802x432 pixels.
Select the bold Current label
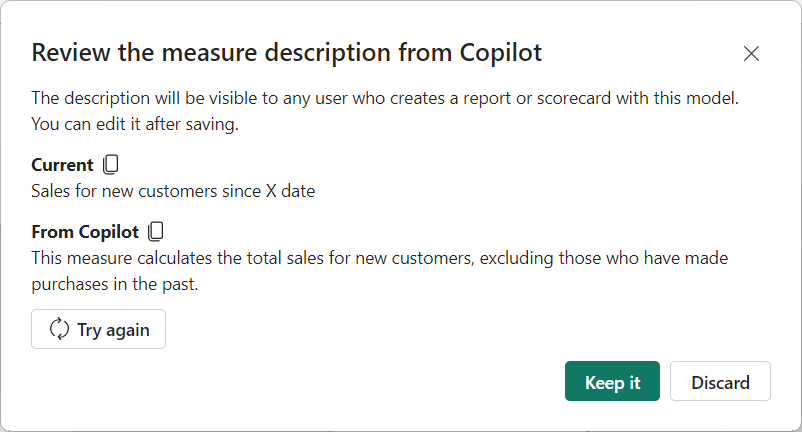pos(62,165)
